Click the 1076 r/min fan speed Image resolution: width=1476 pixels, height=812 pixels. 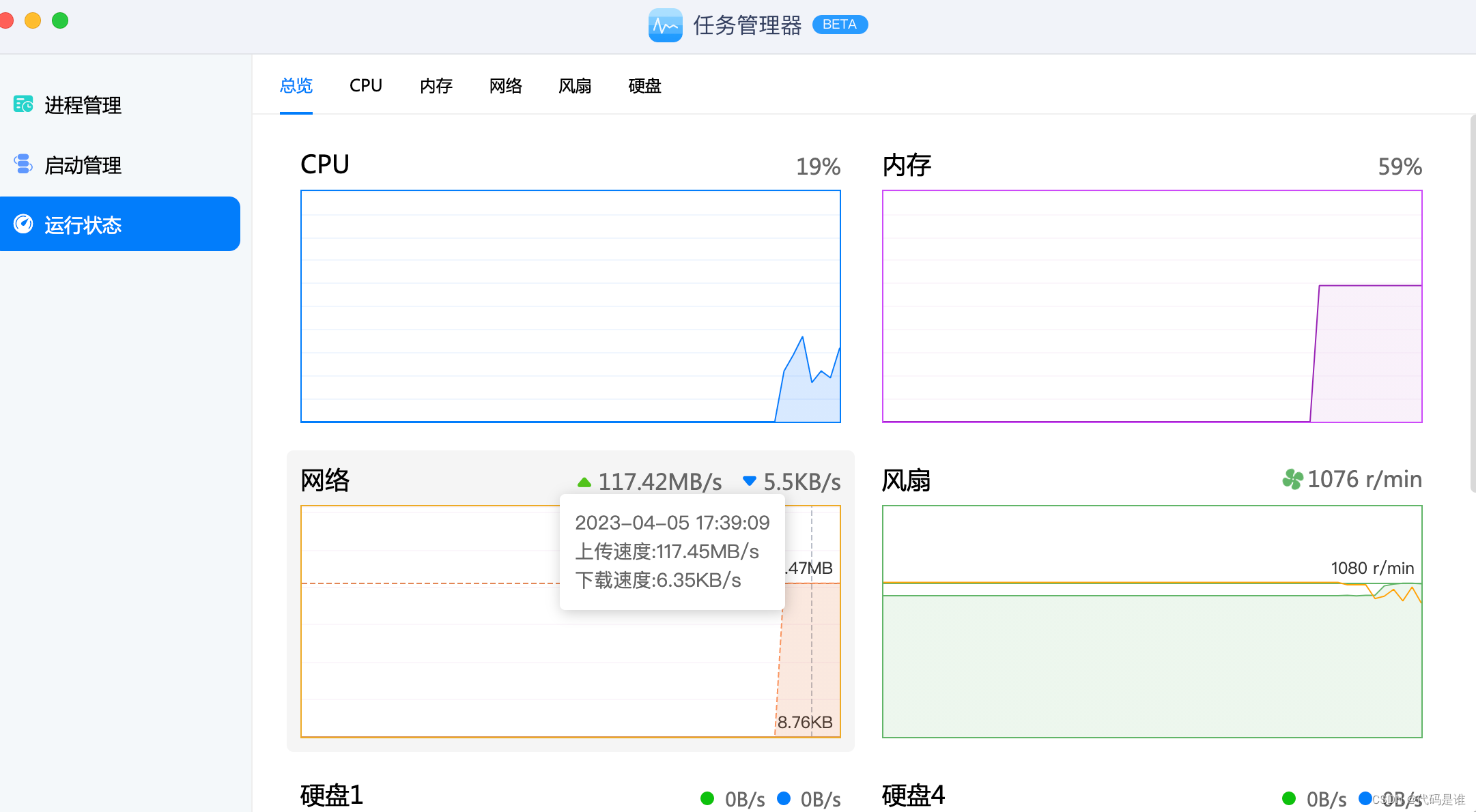1365,480
